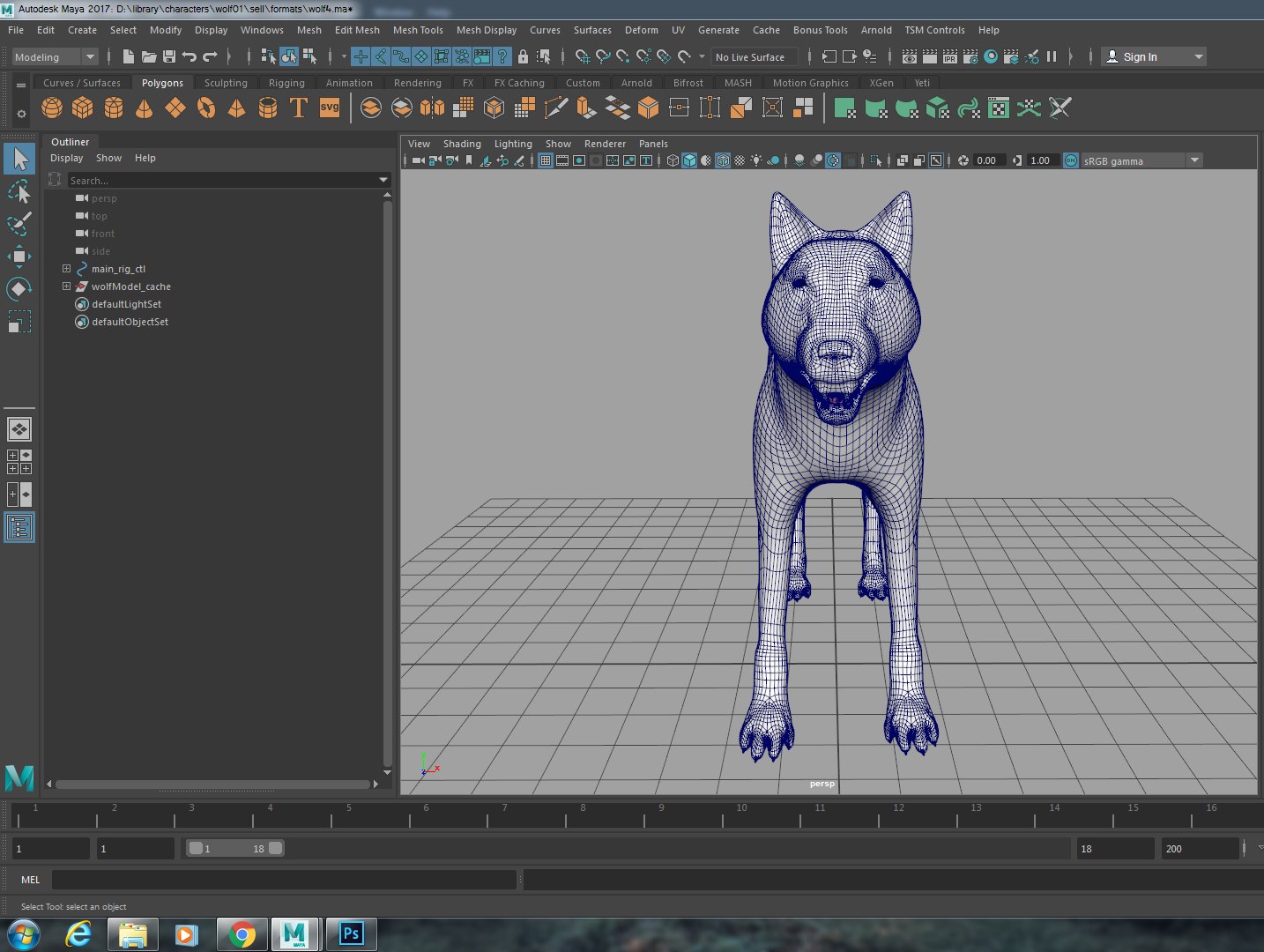The image size is (1264, 952).
Task: Open the Outliner search options arrow
Action: tap(383, 180)
